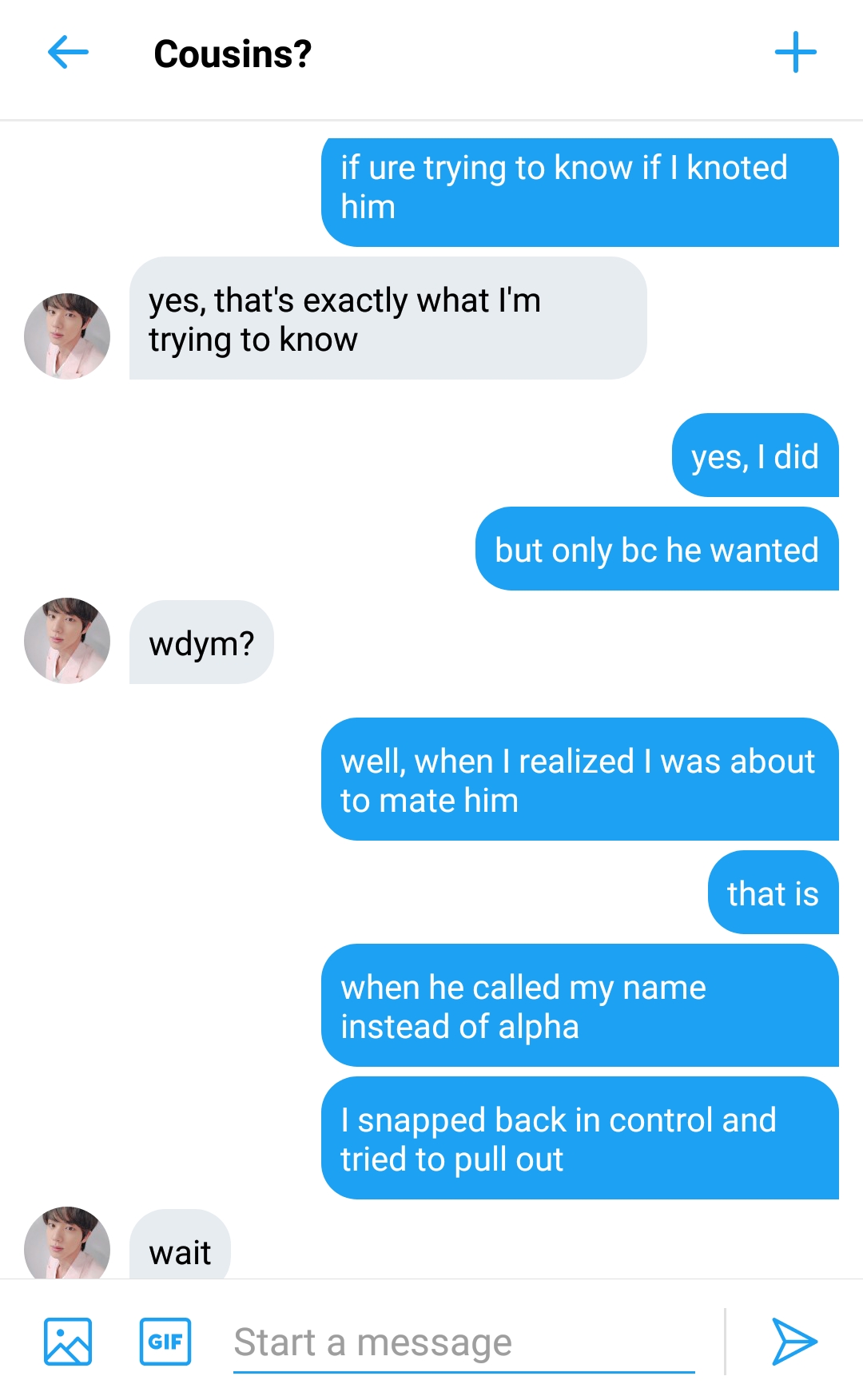This screenshot has width=863, height=1400.
Task: Tap the send message arrow icon
Action: [794, 1342]
